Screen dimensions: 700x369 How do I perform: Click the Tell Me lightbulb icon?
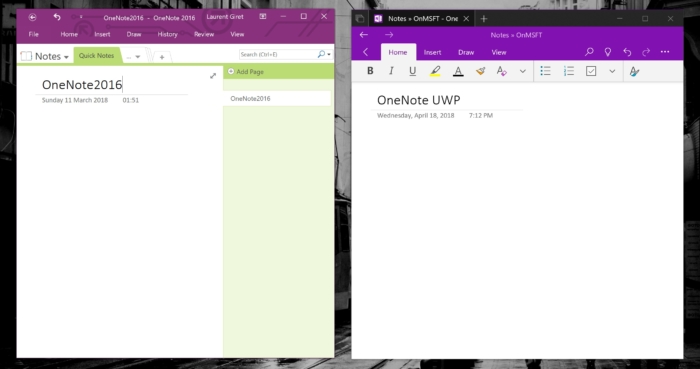608,52
